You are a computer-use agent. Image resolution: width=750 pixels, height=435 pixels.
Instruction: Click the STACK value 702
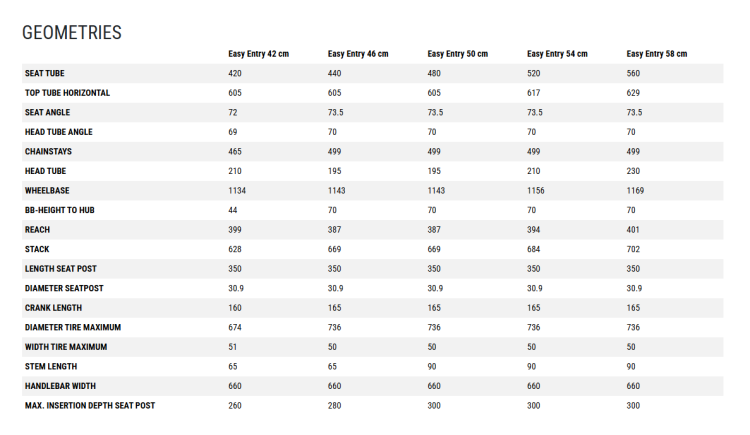[x=633, y=249]
